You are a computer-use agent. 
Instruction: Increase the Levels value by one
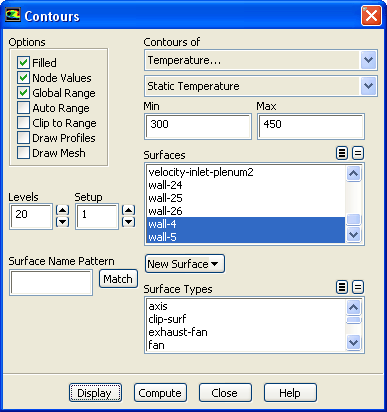pyautogui.click(x=62, y=210)
